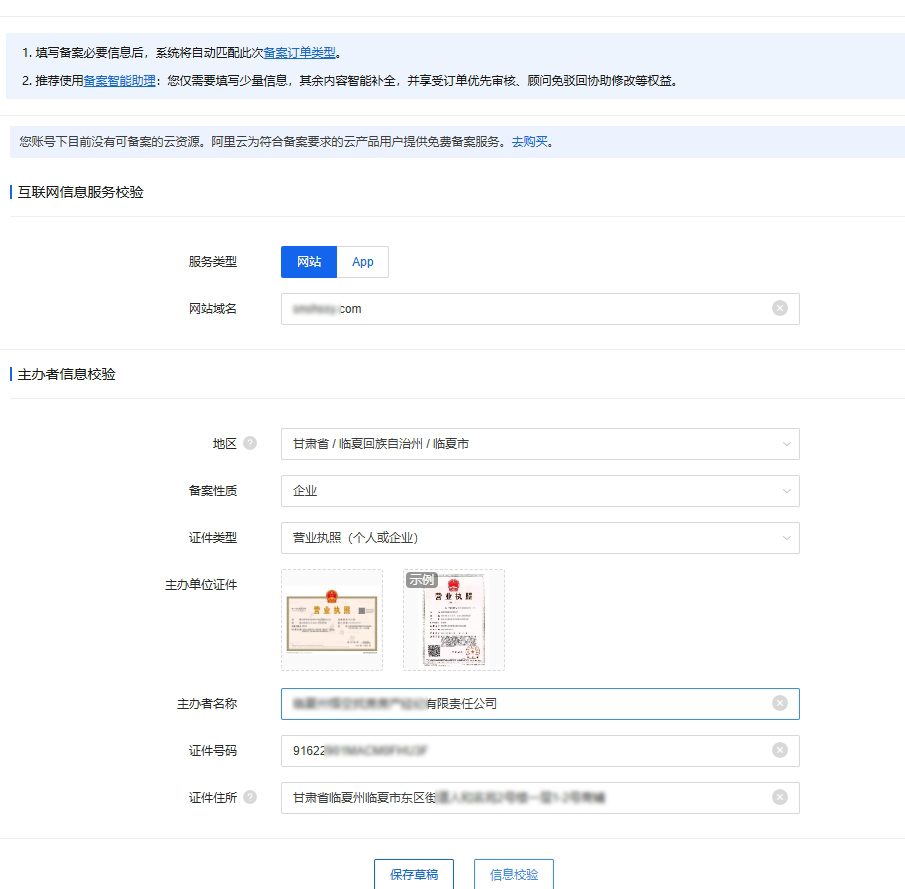This screenshot has width=905, height=889.
Task: View the uploaded business license image
Action: (332, 620)
